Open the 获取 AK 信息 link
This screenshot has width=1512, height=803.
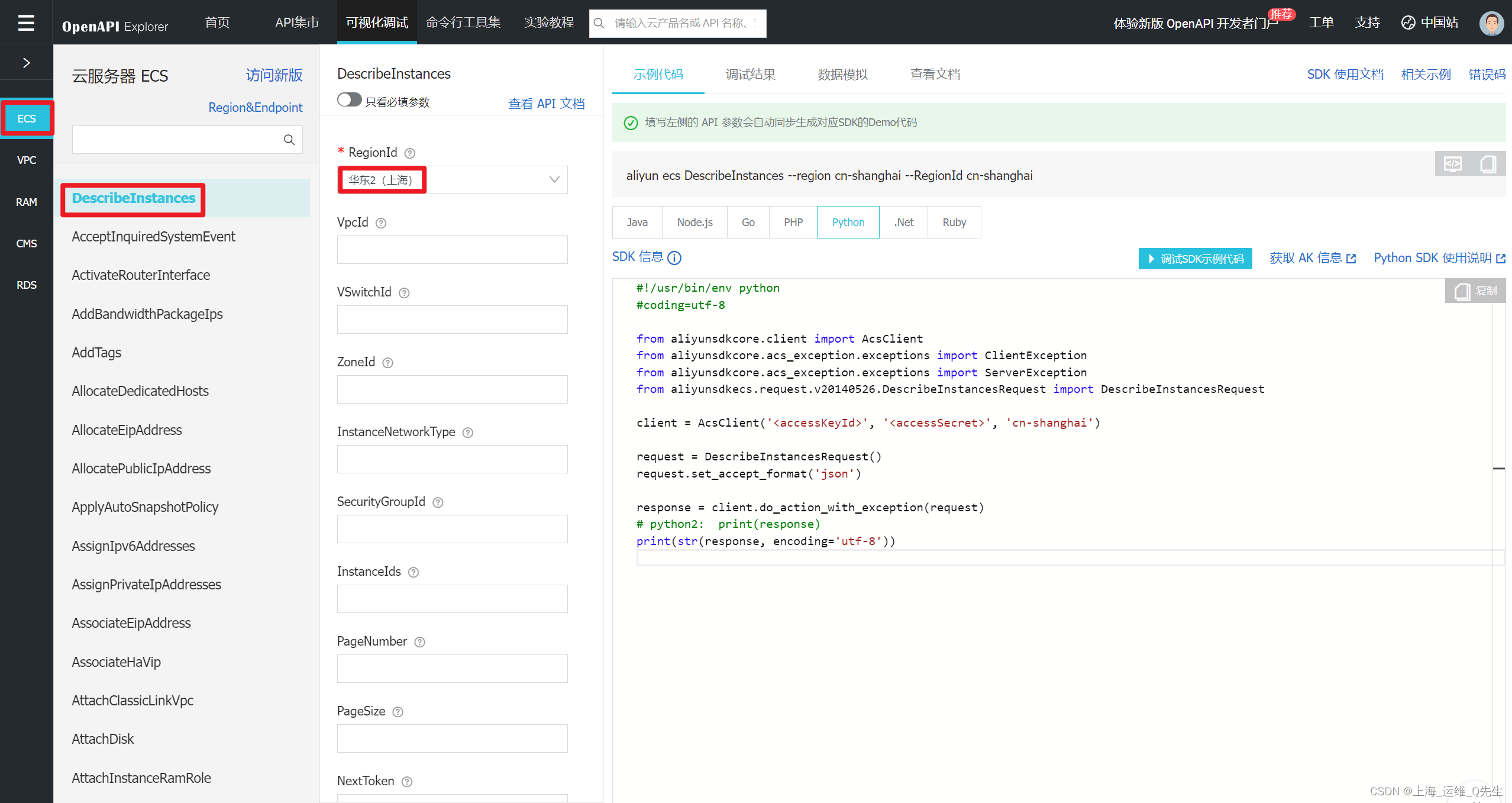1312,258
